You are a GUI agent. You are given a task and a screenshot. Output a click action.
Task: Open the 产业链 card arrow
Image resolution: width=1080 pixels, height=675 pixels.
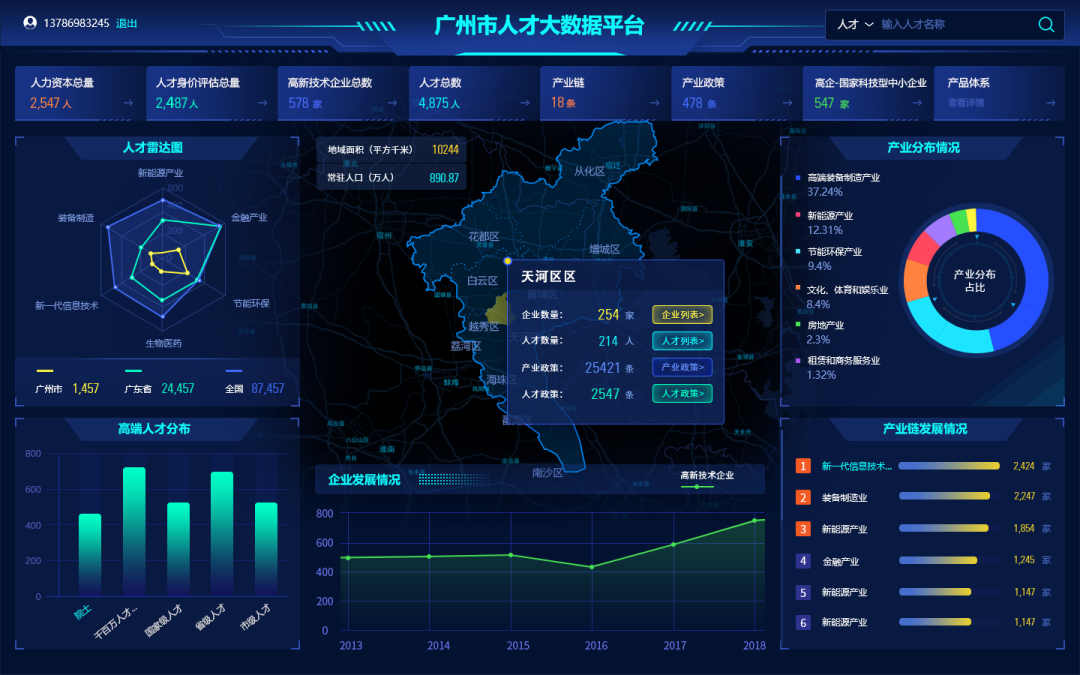pos(655,103)
